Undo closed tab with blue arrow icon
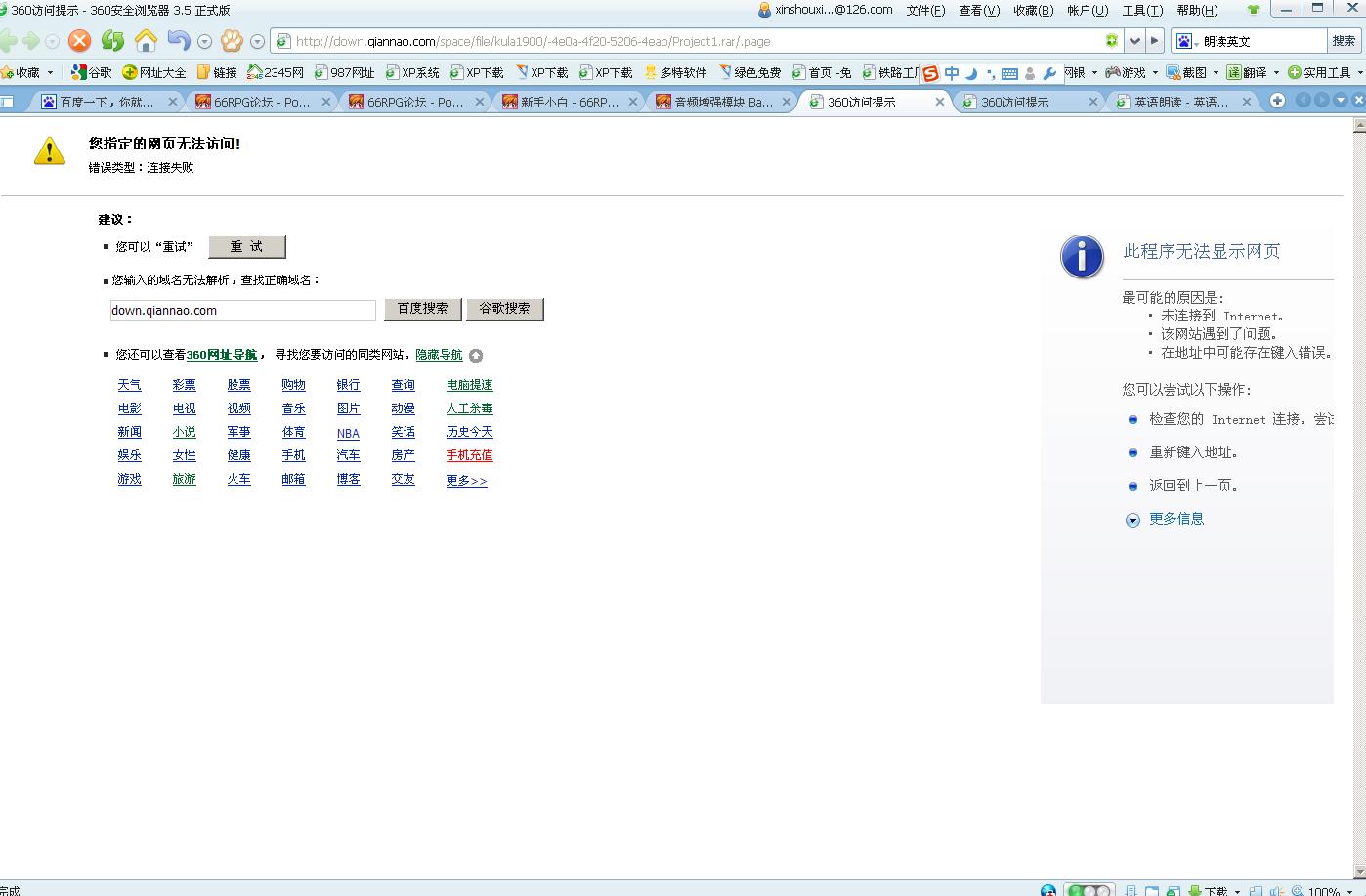Image resolution: width=1366 pixels, height=896 pixels. [178, 41]
